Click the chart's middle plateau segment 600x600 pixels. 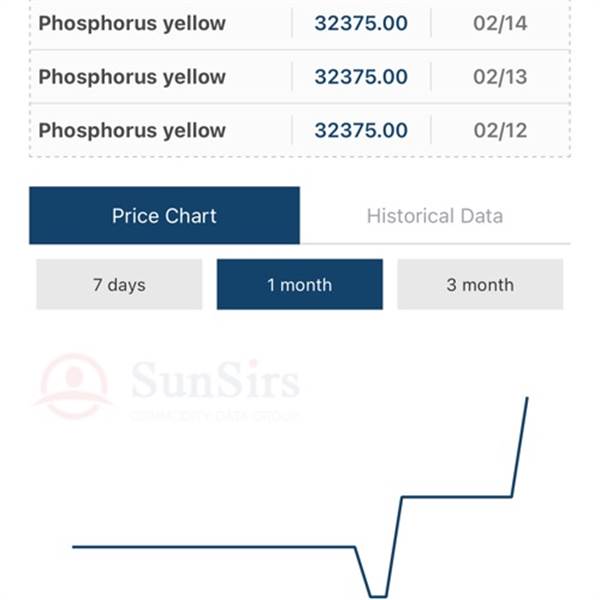pos(457,497)
